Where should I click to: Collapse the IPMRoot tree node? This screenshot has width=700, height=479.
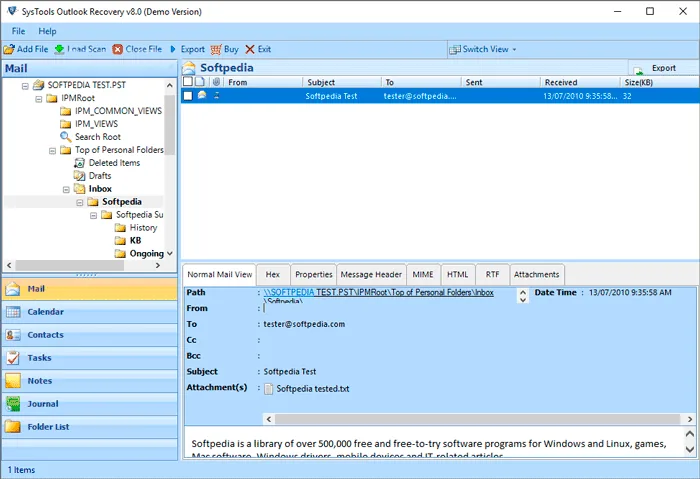coord(39,99)
